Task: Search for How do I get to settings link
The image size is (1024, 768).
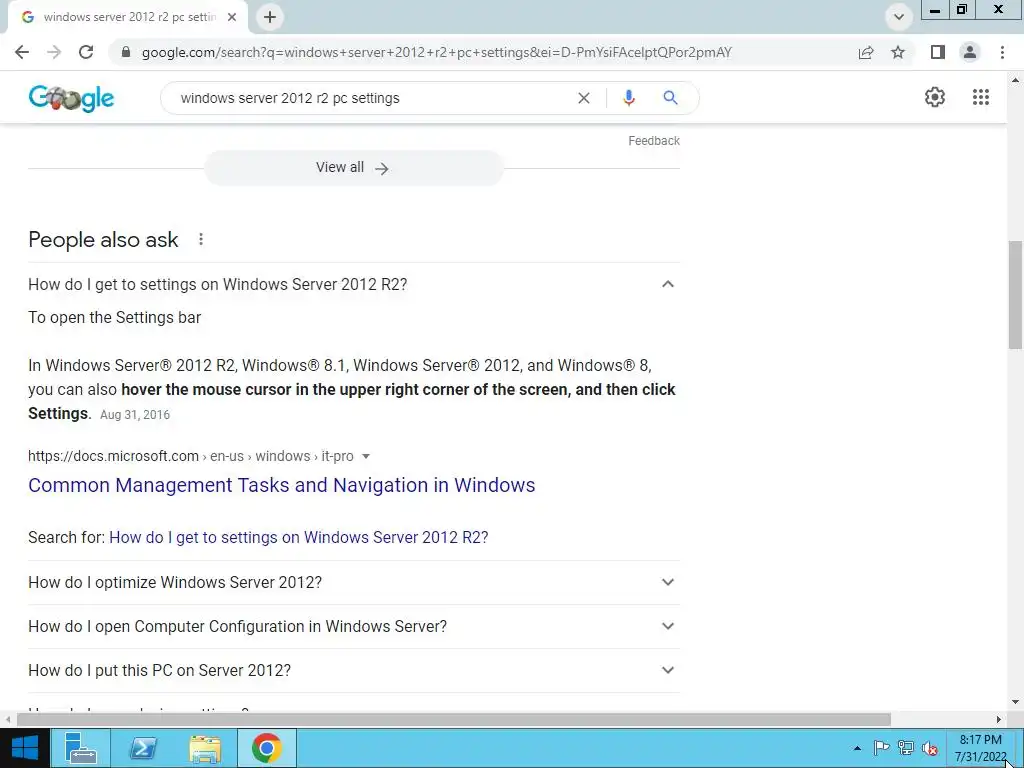Action: point(298,537)
